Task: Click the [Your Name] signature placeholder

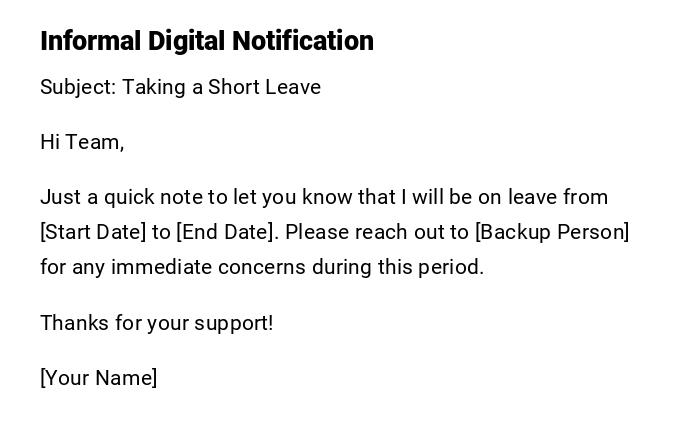Action: 99,378
